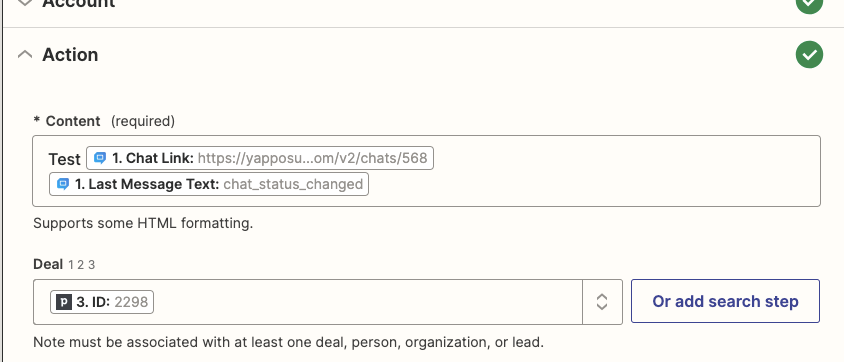Collapse the Action section chevron
Screen dimensions: 844x362
pyautogui.click(x=25, y=54)
